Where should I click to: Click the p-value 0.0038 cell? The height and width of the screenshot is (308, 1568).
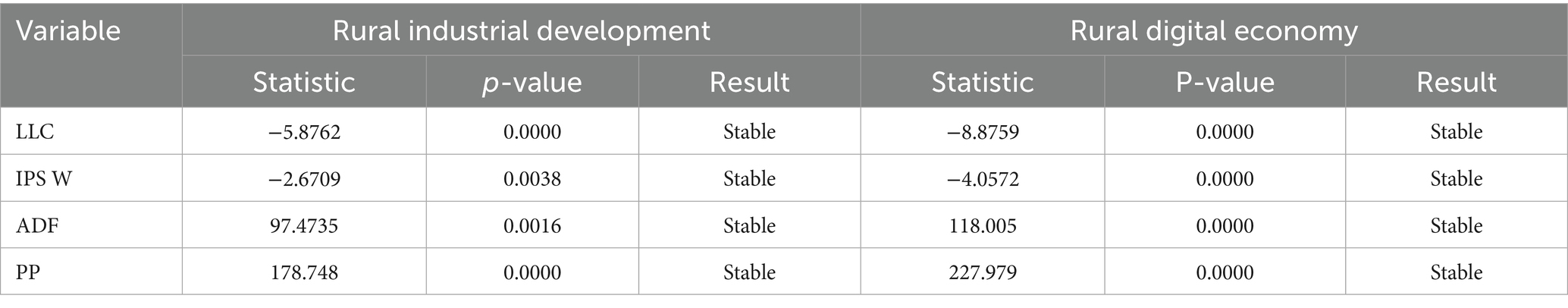[532, 178]
